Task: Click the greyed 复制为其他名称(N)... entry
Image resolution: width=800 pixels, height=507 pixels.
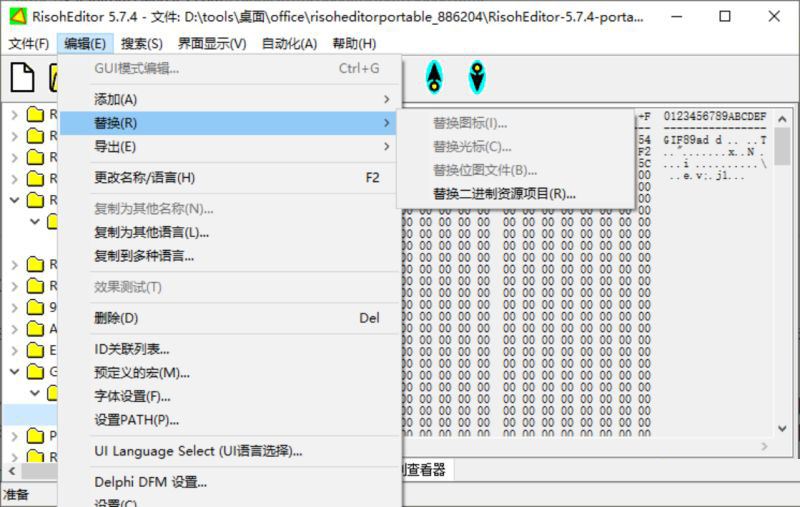Action: tap(229, 209)
